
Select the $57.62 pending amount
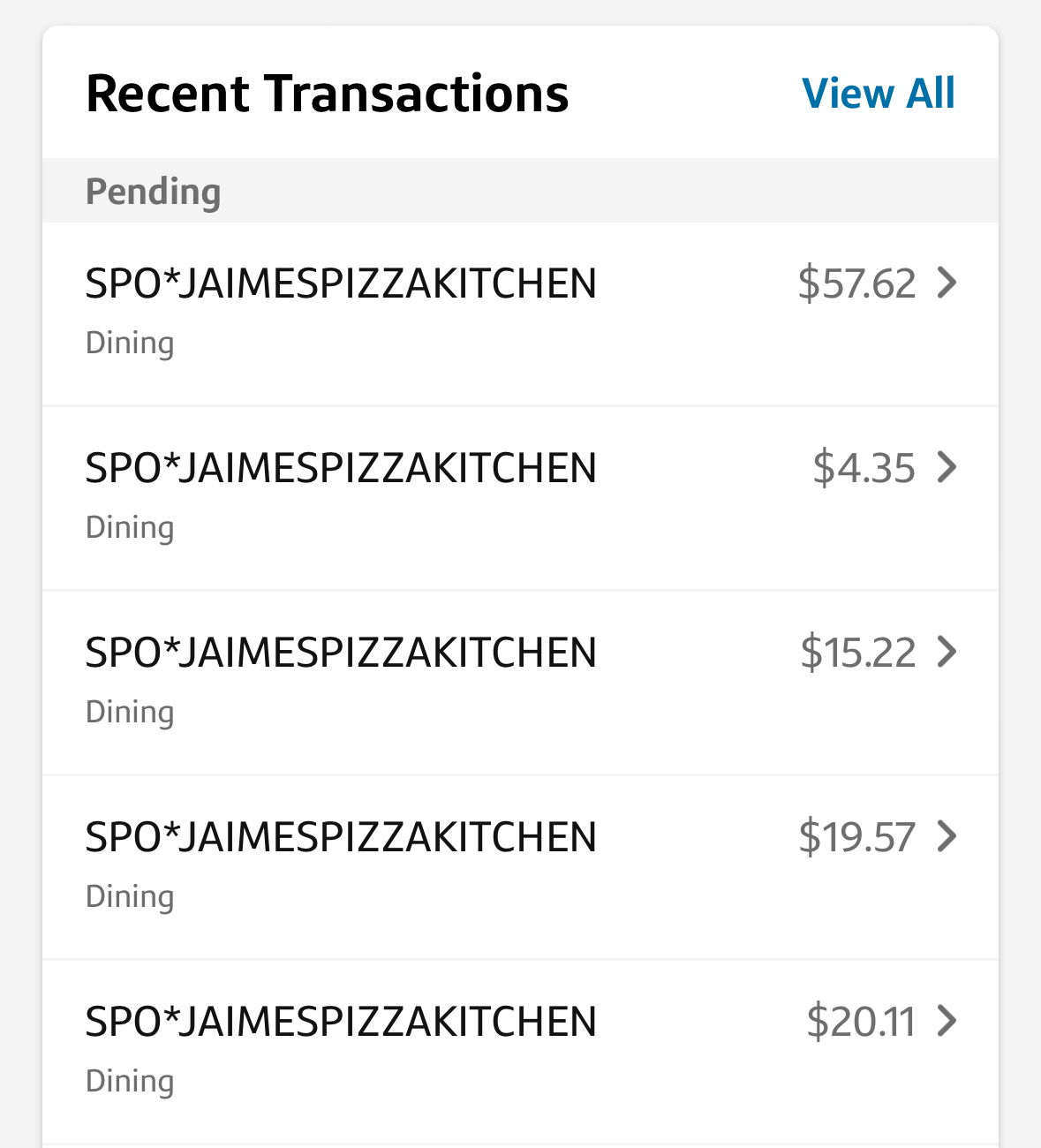pyautogui.click(x=856, y=283)
